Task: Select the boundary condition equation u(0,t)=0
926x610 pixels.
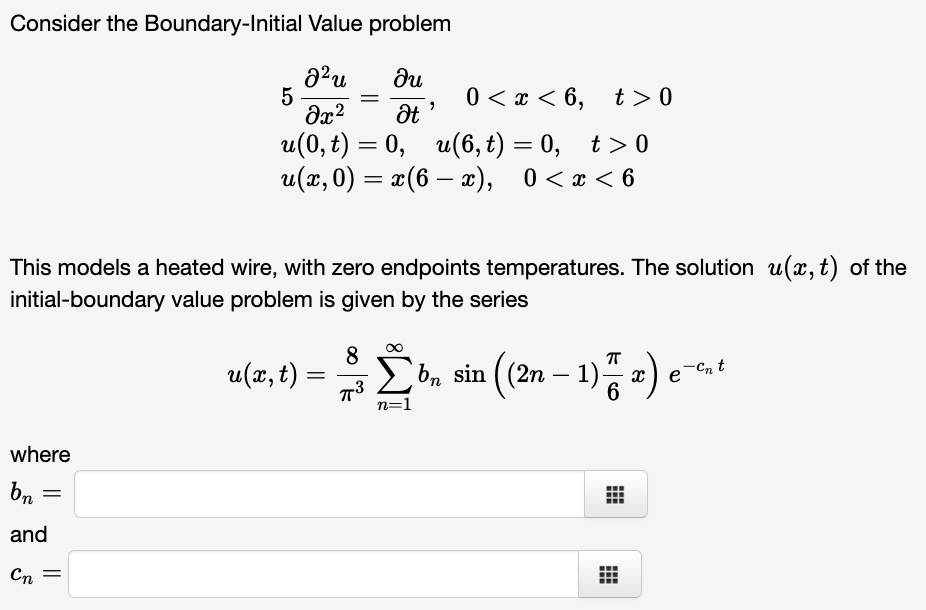Action: coord(340,143)
